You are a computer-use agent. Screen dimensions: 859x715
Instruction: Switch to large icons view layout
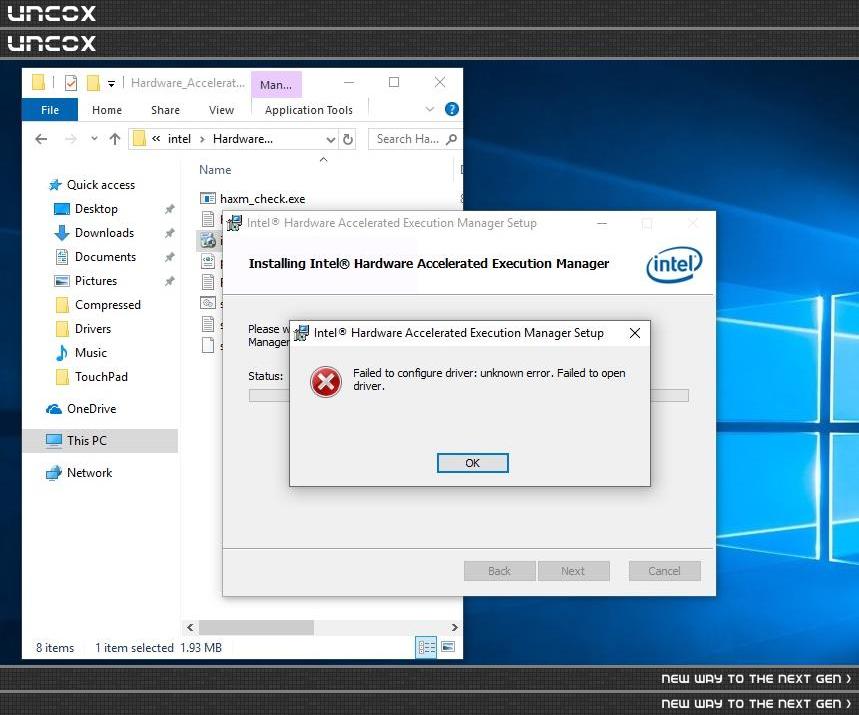(448, 647)
